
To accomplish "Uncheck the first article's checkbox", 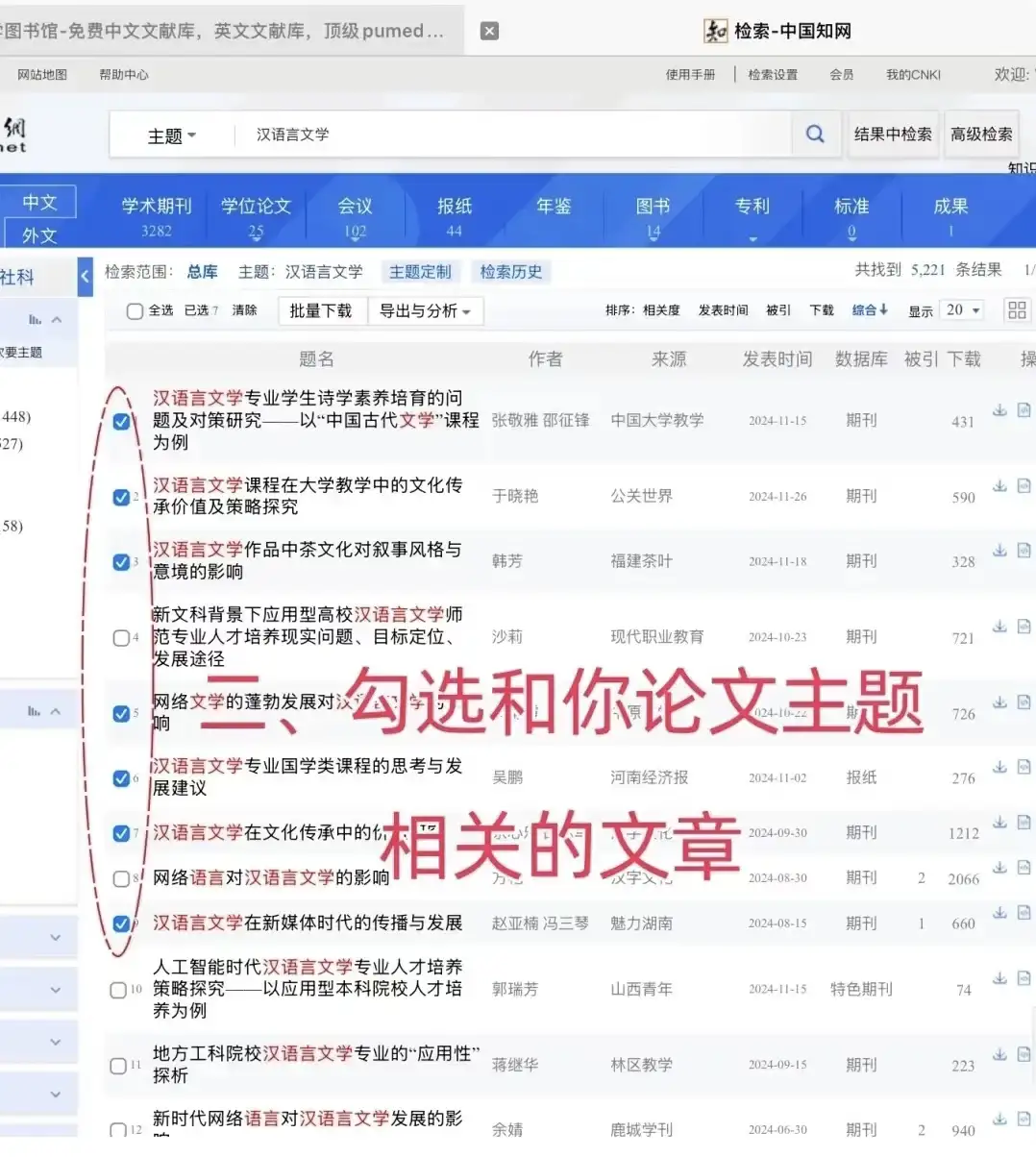I will 121,420.
